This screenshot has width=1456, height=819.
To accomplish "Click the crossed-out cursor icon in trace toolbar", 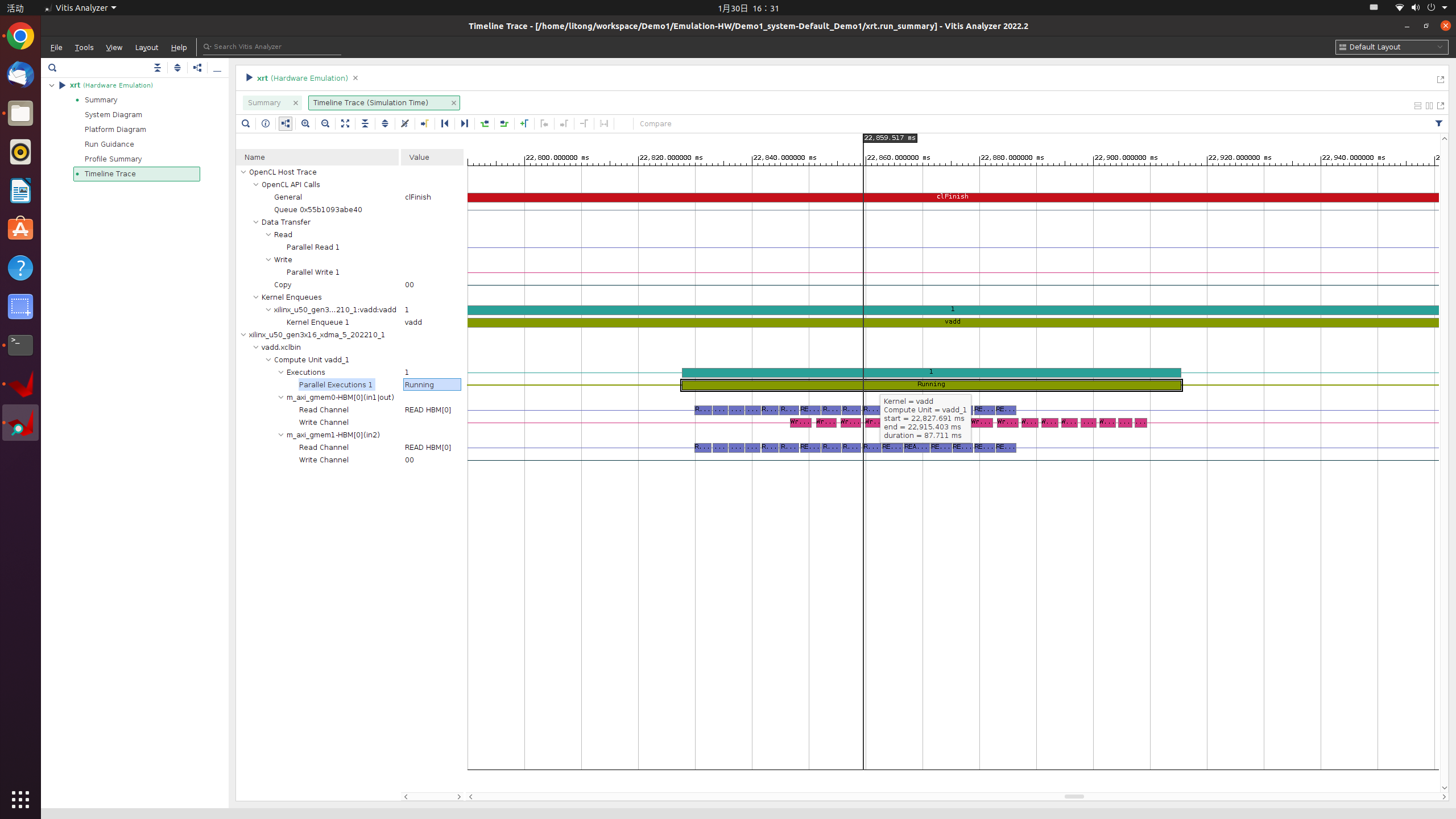I will [405, 123].
